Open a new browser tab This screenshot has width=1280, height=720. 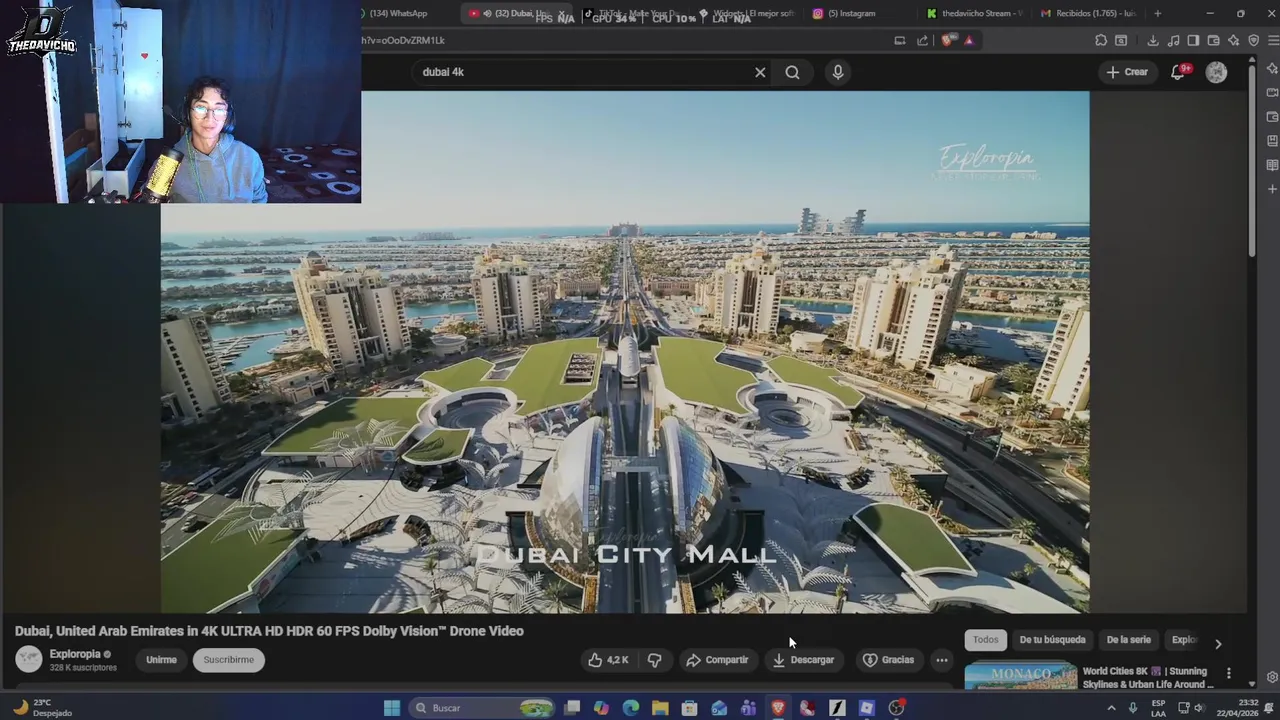(1157, 13)
